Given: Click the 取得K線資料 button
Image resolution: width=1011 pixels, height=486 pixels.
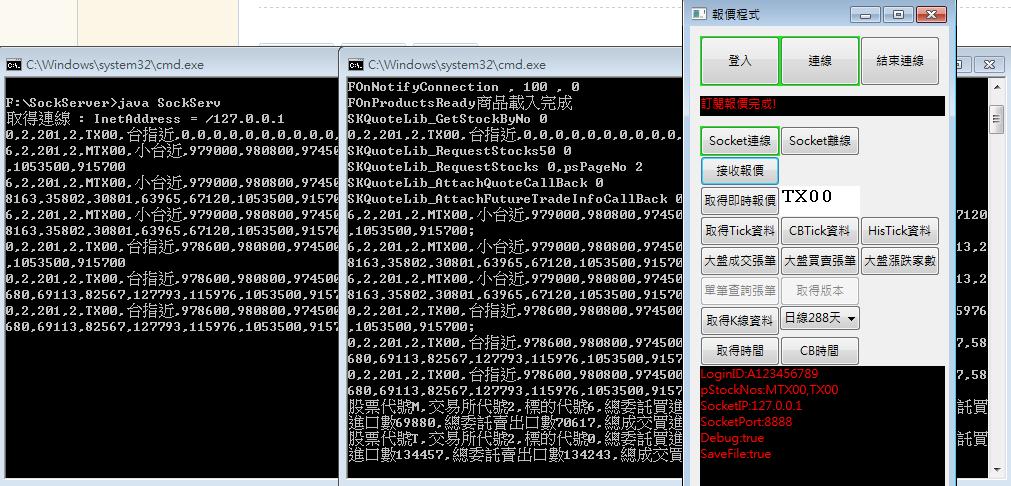Looking at the screenshot, I should [740, 320].
